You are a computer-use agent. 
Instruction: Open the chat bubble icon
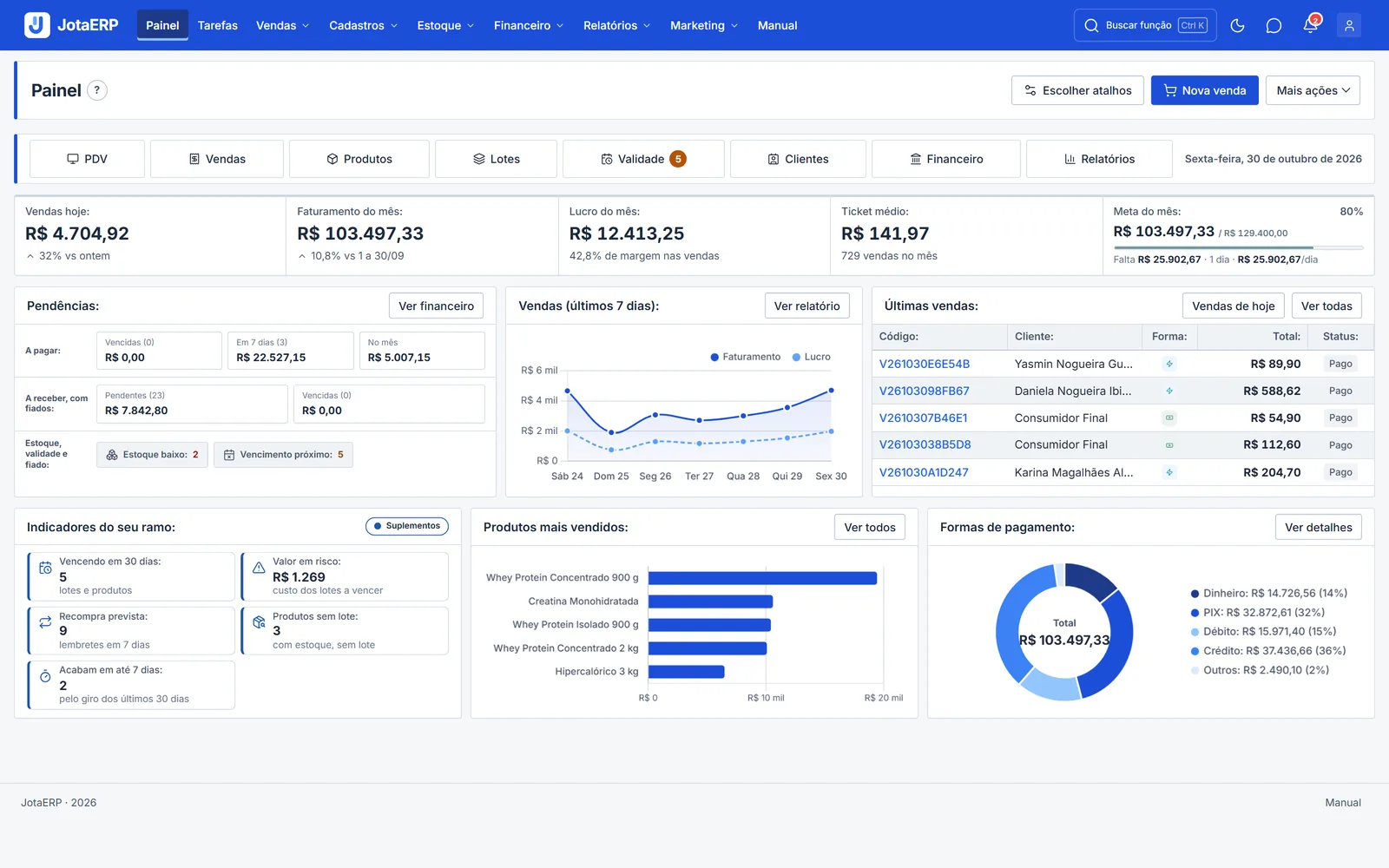pos(1274,26)
